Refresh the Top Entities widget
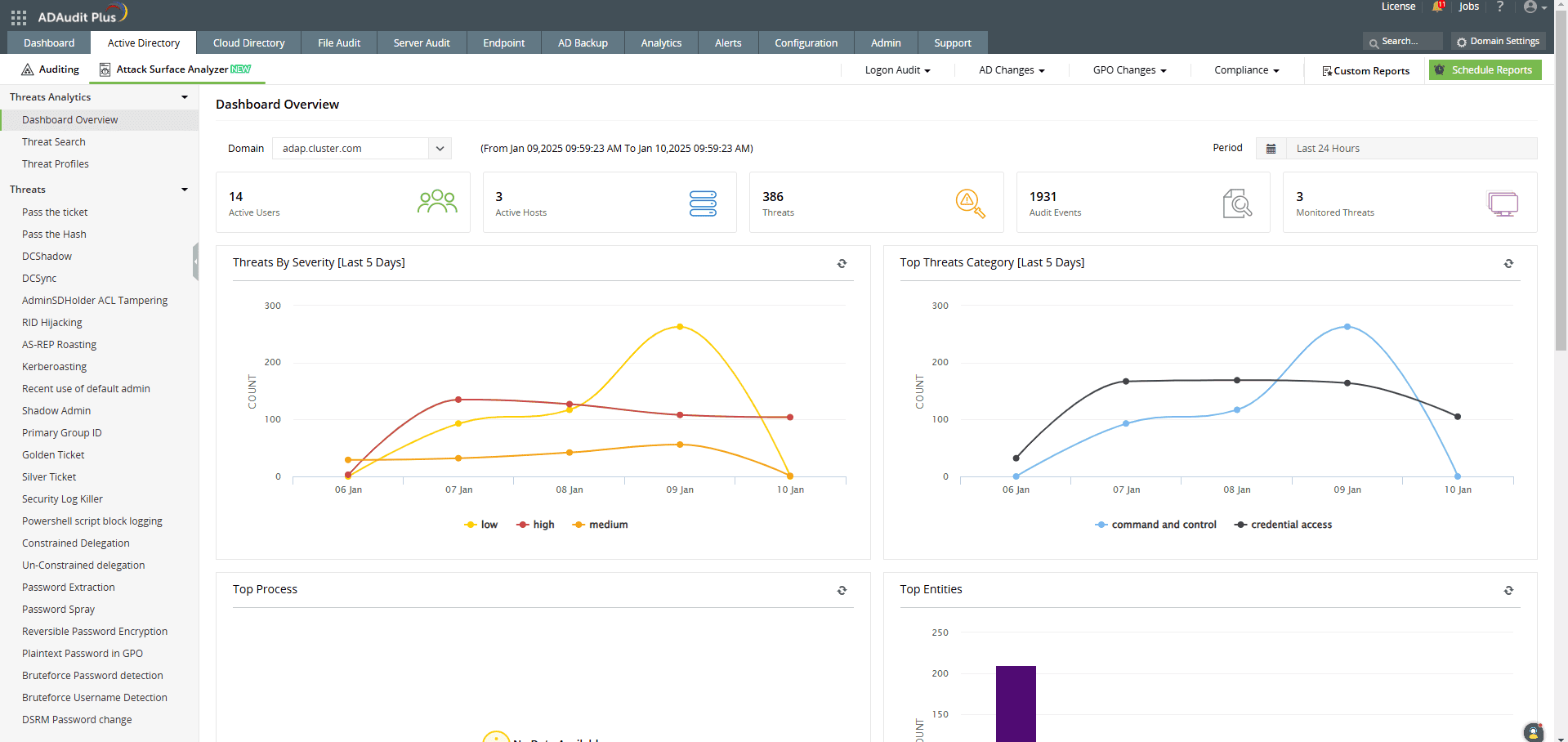This screenshot has width=1568, height=742. [x=1508, y=590]
